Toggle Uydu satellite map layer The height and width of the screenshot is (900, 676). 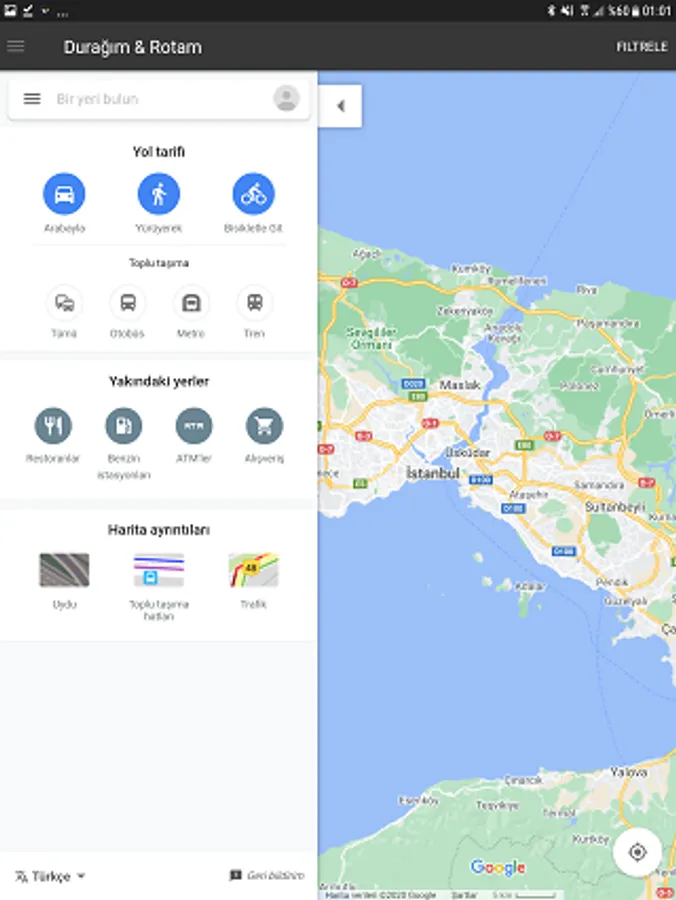tap(64, 570)
